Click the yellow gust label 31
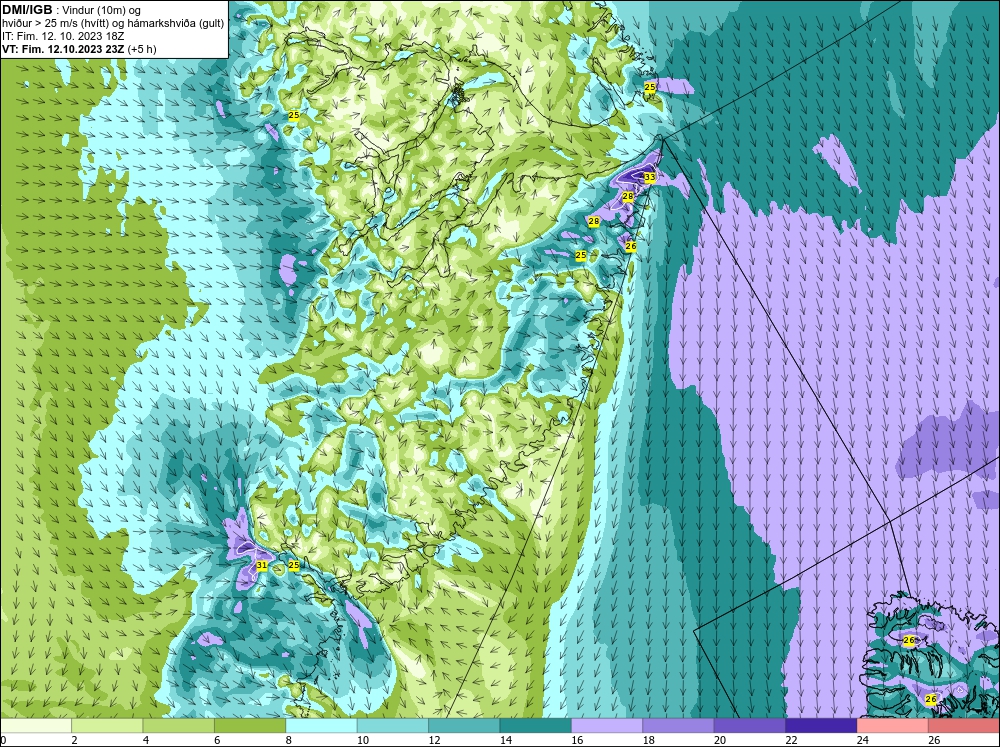 (x=261, y=565)
